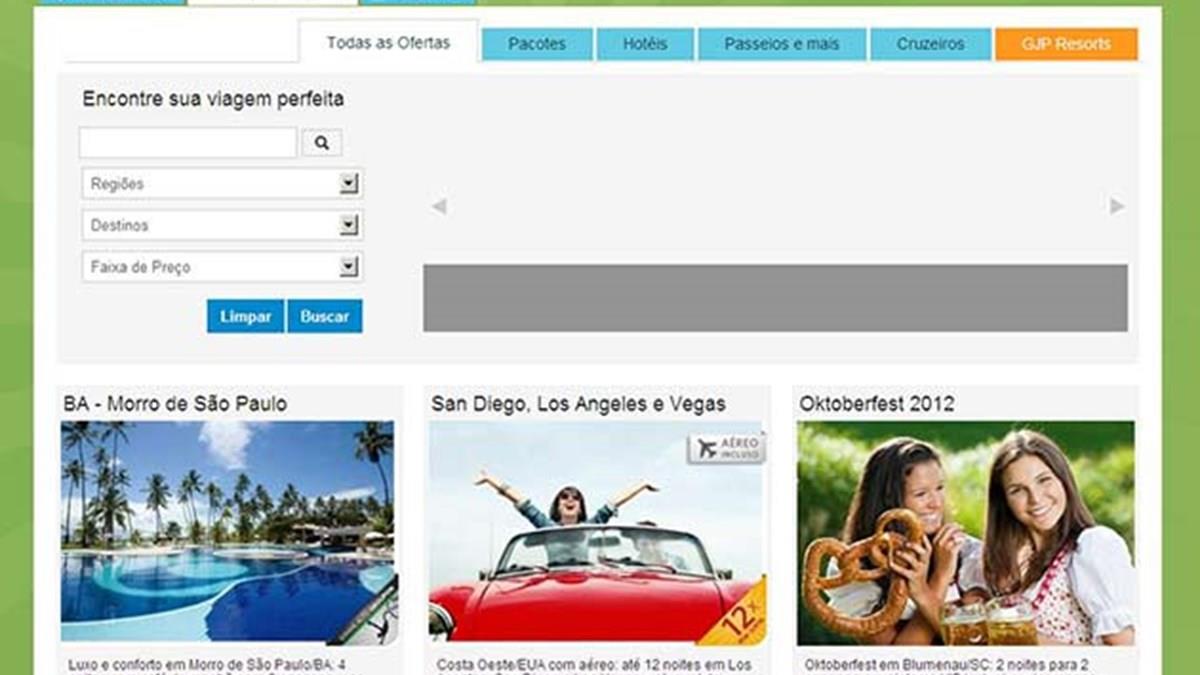Click the carousel right arrow

click(x=1117, y=206)
